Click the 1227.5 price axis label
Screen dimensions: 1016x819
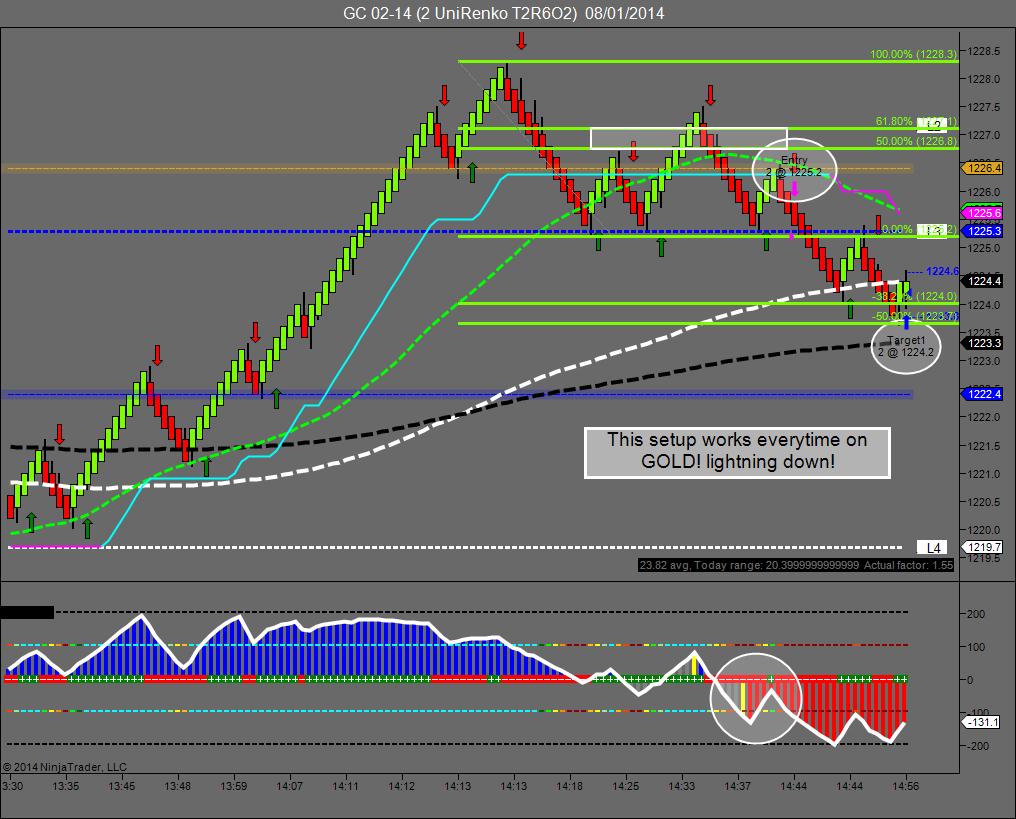[984, 107]
